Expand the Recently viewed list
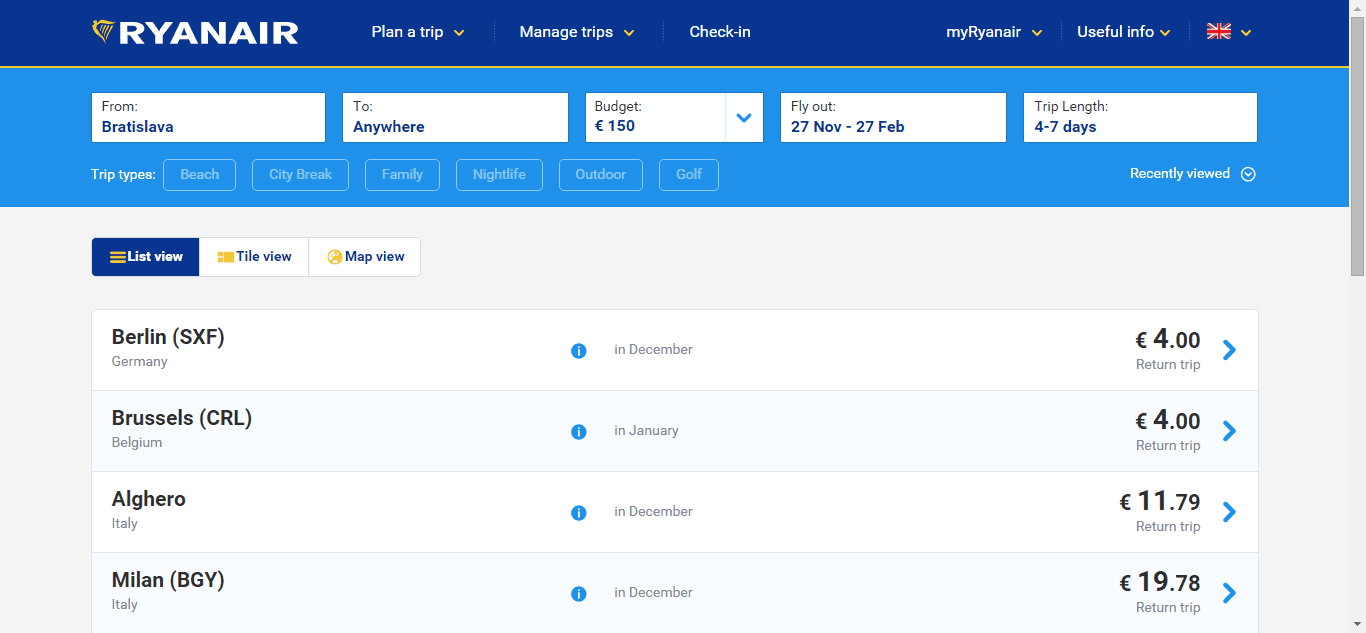The image size is (1366, 633). pyautogui.click(x=1192, y=174)
